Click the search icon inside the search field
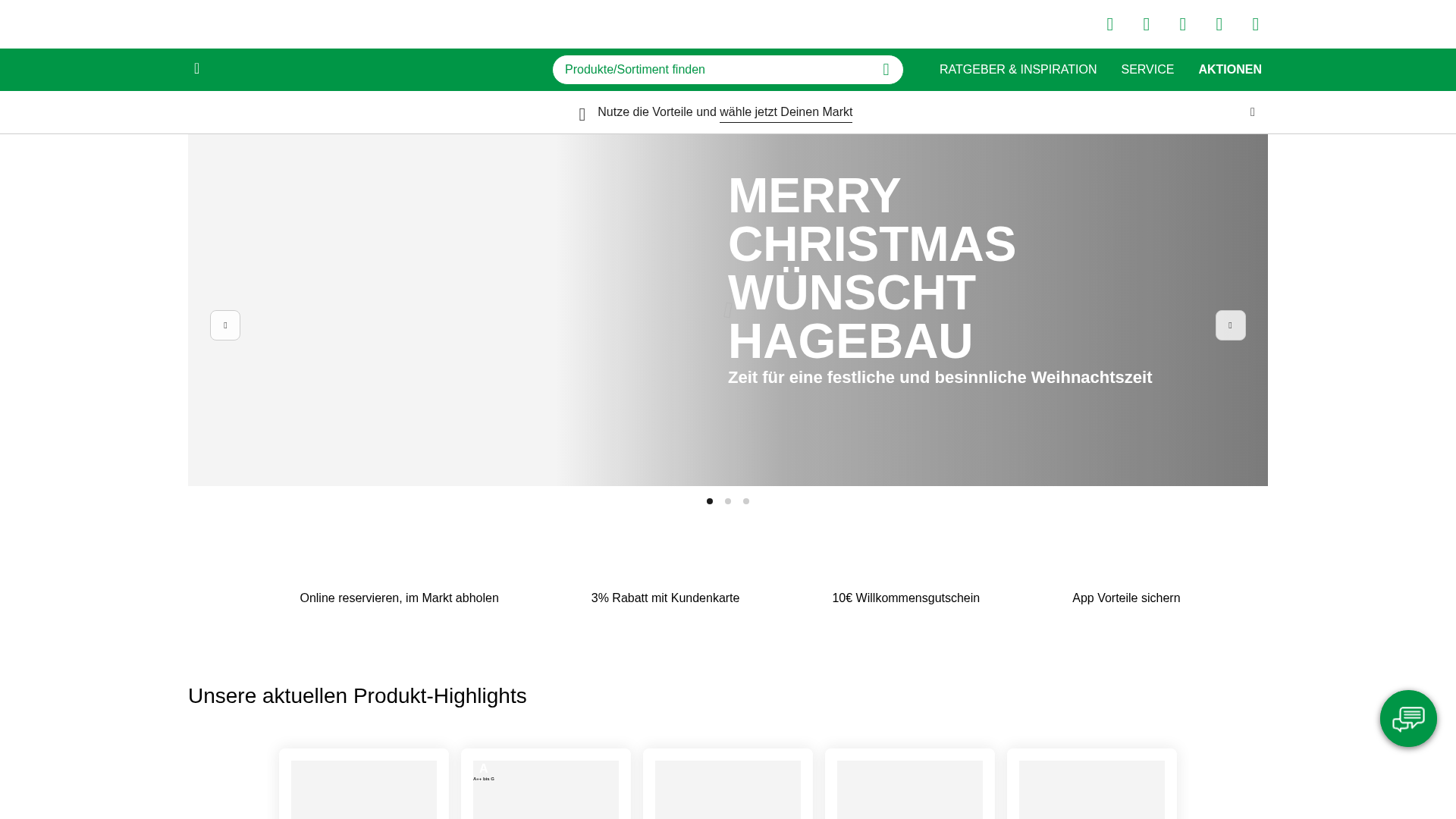 886,70
